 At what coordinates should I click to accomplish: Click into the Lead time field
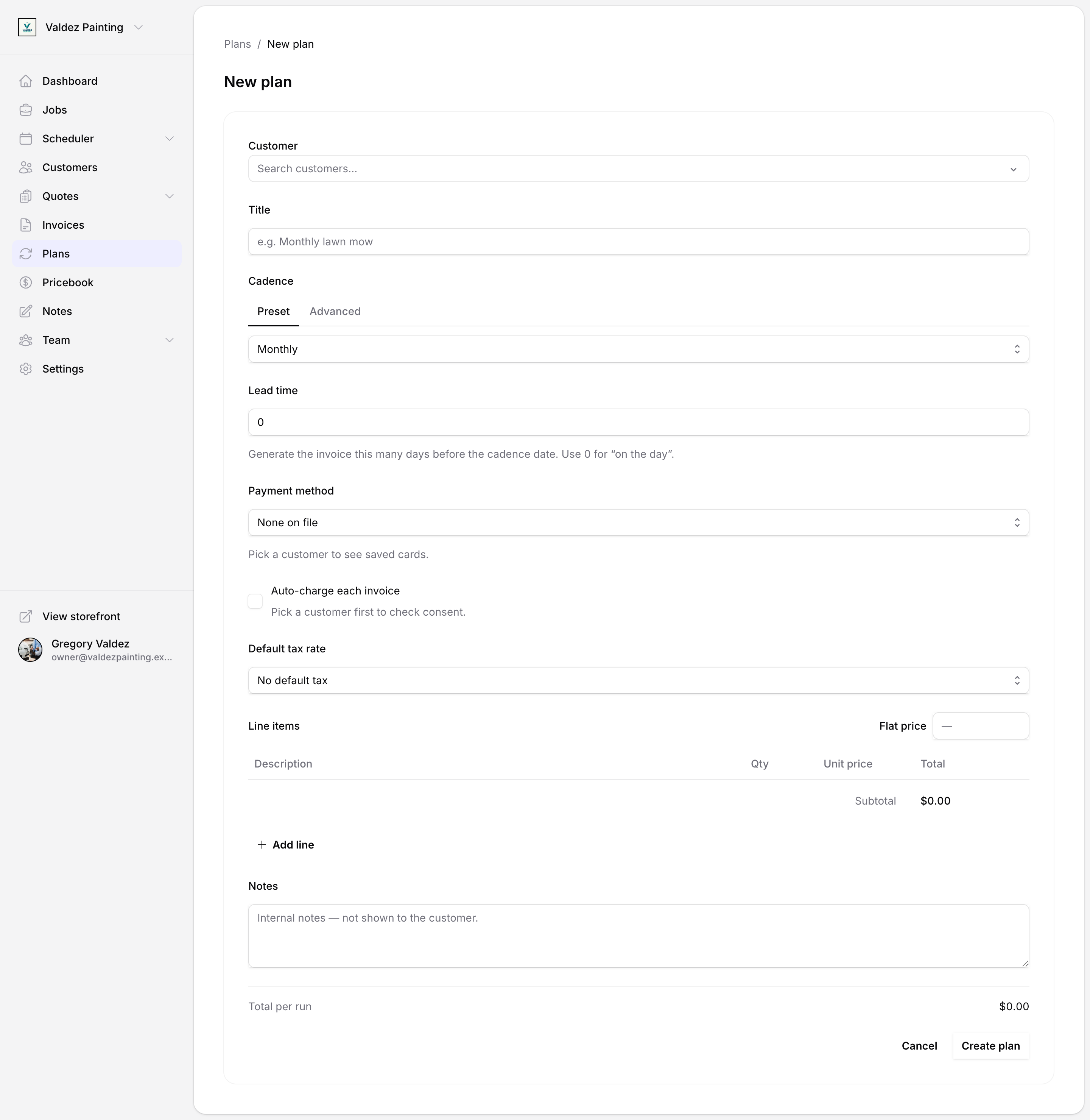(638, 422)
